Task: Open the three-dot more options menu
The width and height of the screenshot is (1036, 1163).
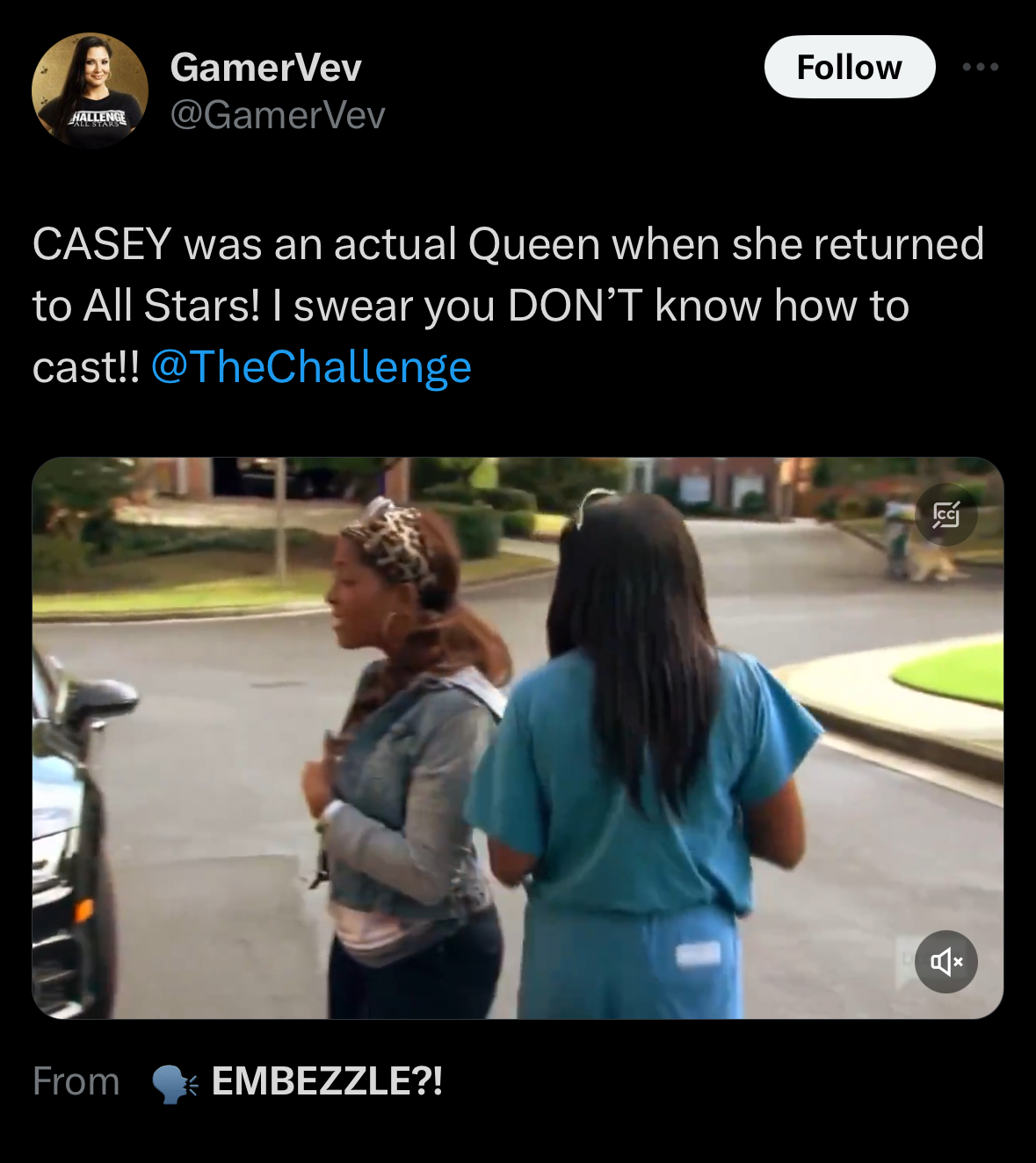Action: click(981, 67)
